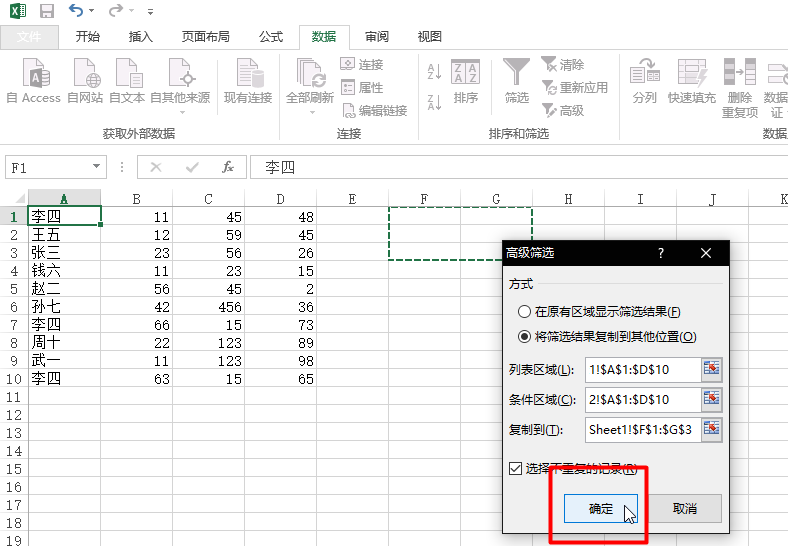Click the cancel X in formula bar
This screenshot has height=546, width=788.
156,167
